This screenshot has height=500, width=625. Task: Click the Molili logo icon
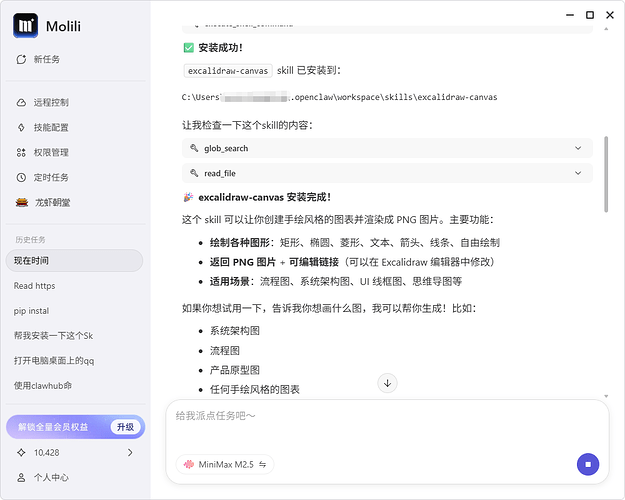coord(26,26)
